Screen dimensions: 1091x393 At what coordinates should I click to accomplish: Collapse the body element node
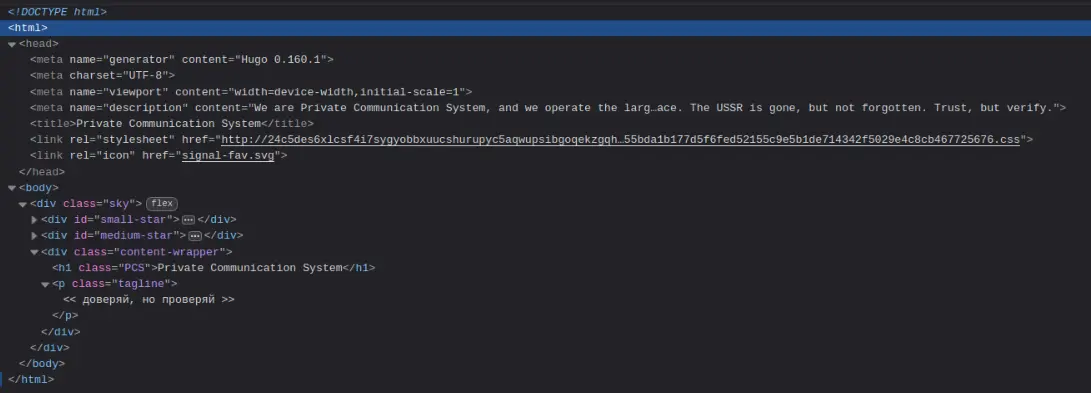tap(12, 188)
